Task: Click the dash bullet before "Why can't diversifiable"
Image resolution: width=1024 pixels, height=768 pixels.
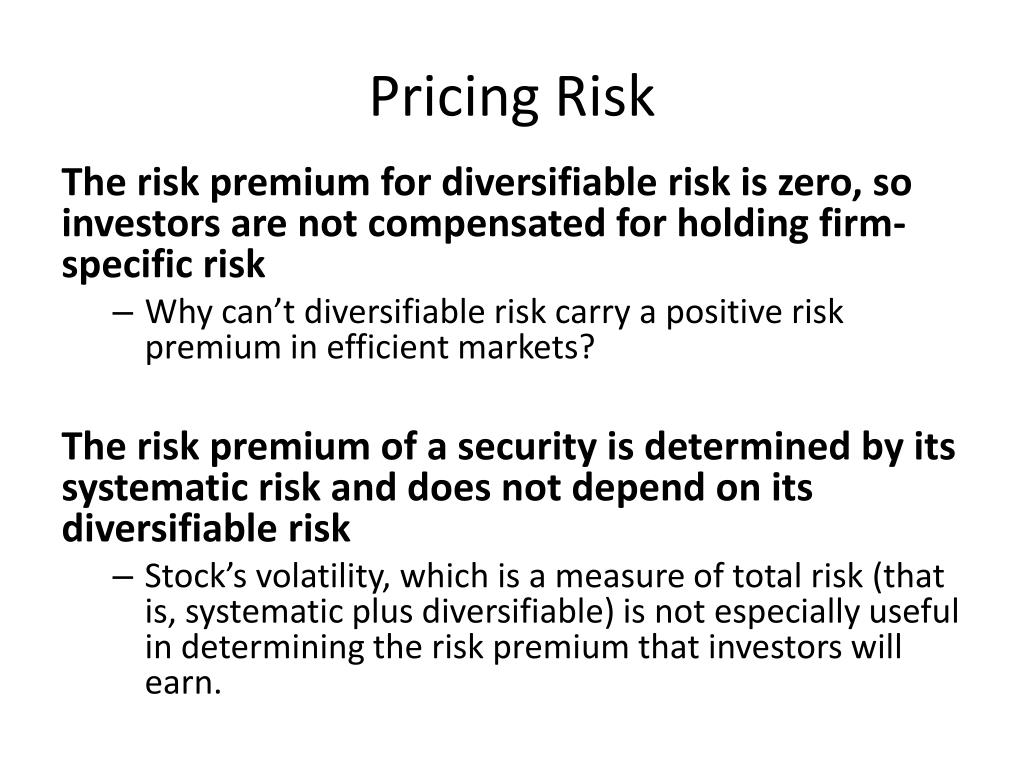Action: coord(122,313)
